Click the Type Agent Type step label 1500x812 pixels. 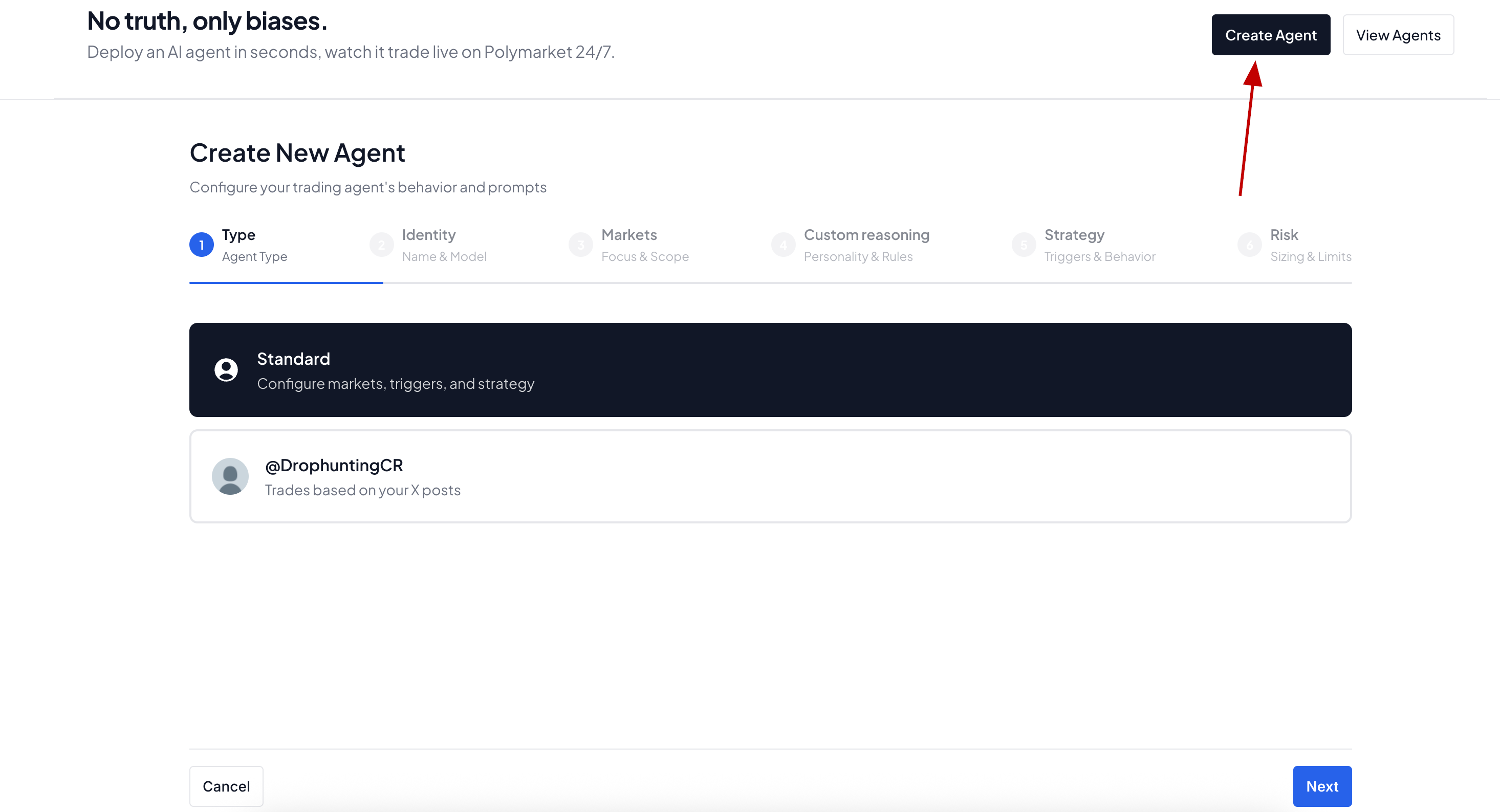click(254, 245)
